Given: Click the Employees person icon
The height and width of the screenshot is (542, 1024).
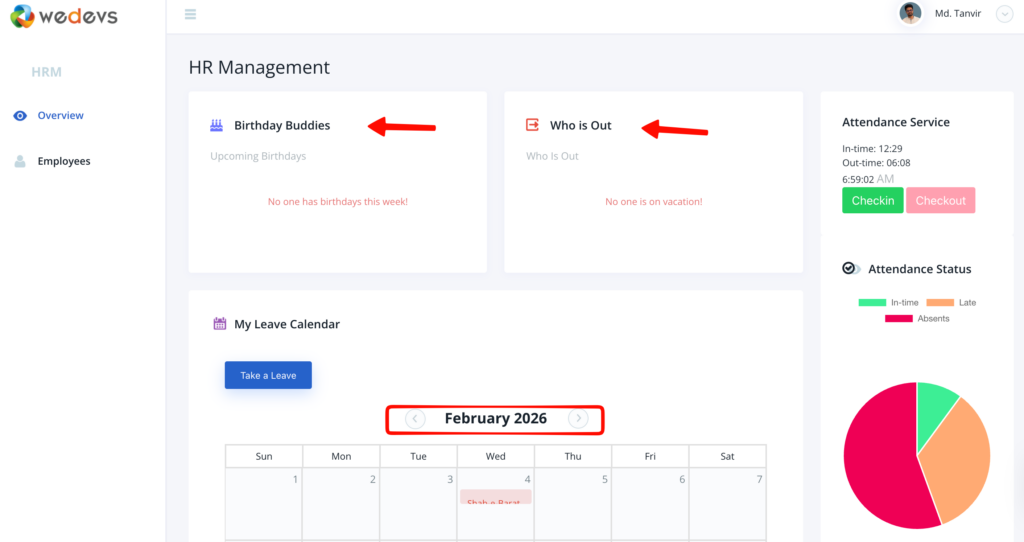Looking at the screenshot, I should (x=20, y=161).
